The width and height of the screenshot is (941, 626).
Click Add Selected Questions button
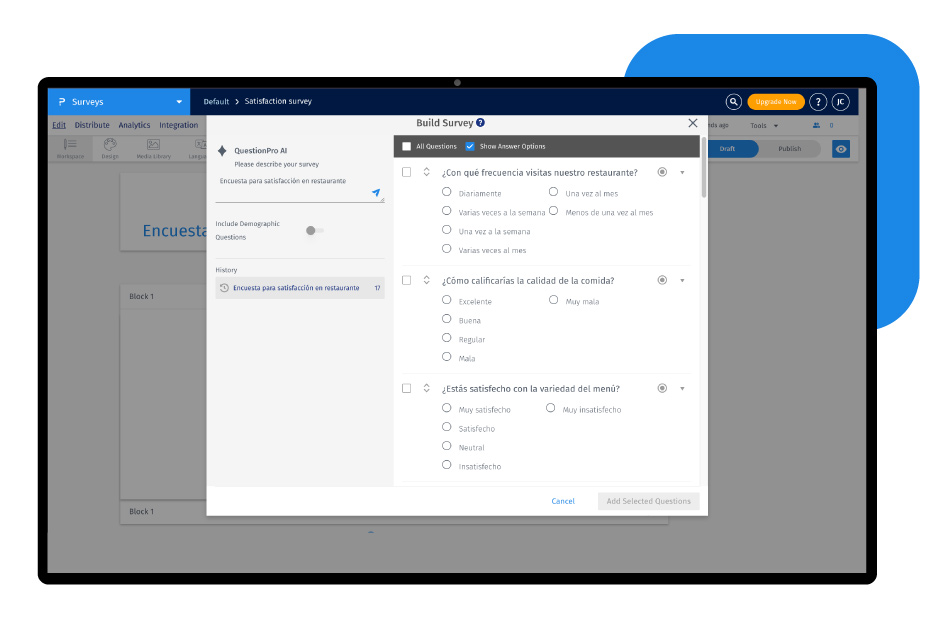pyautogui.click(x=648, y=501)
